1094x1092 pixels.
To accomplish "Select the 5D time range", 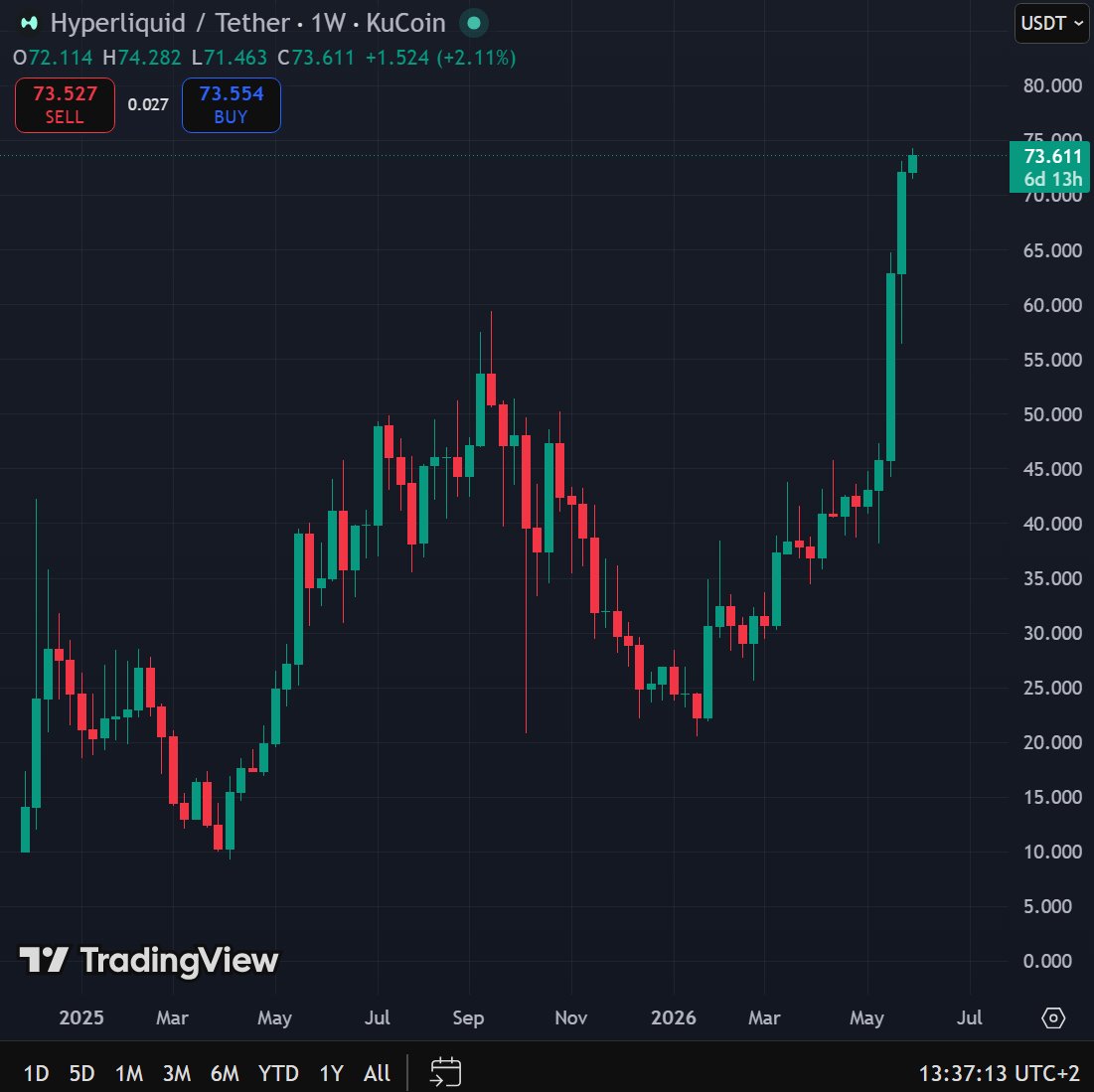I will click(x=81, y=1072).
